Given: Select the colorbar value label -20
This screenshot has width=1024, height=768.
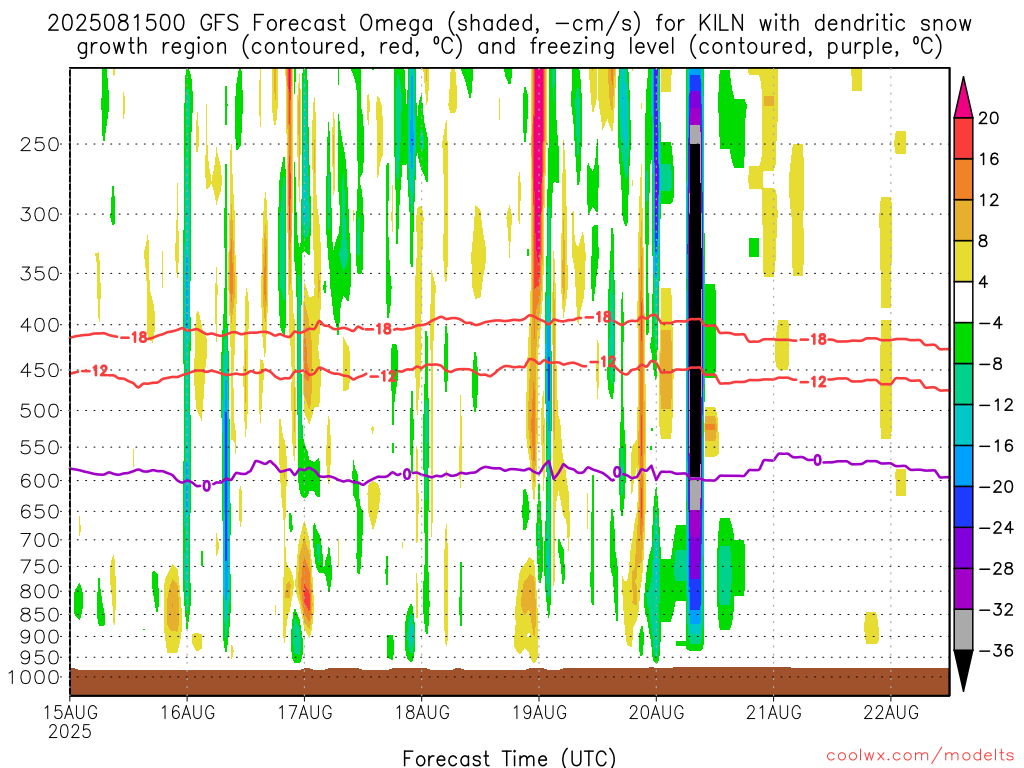Looking at the screenshot, I should [997, 487].
